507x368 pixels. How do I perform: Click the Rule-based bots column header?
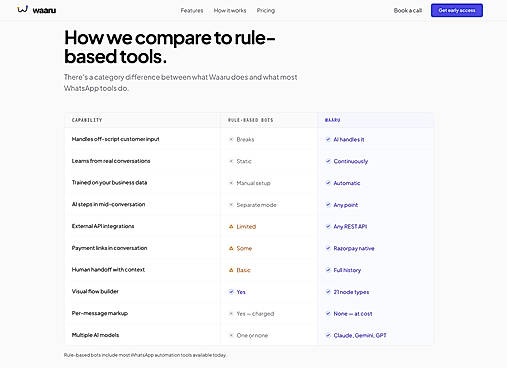(x=251, y=120)
